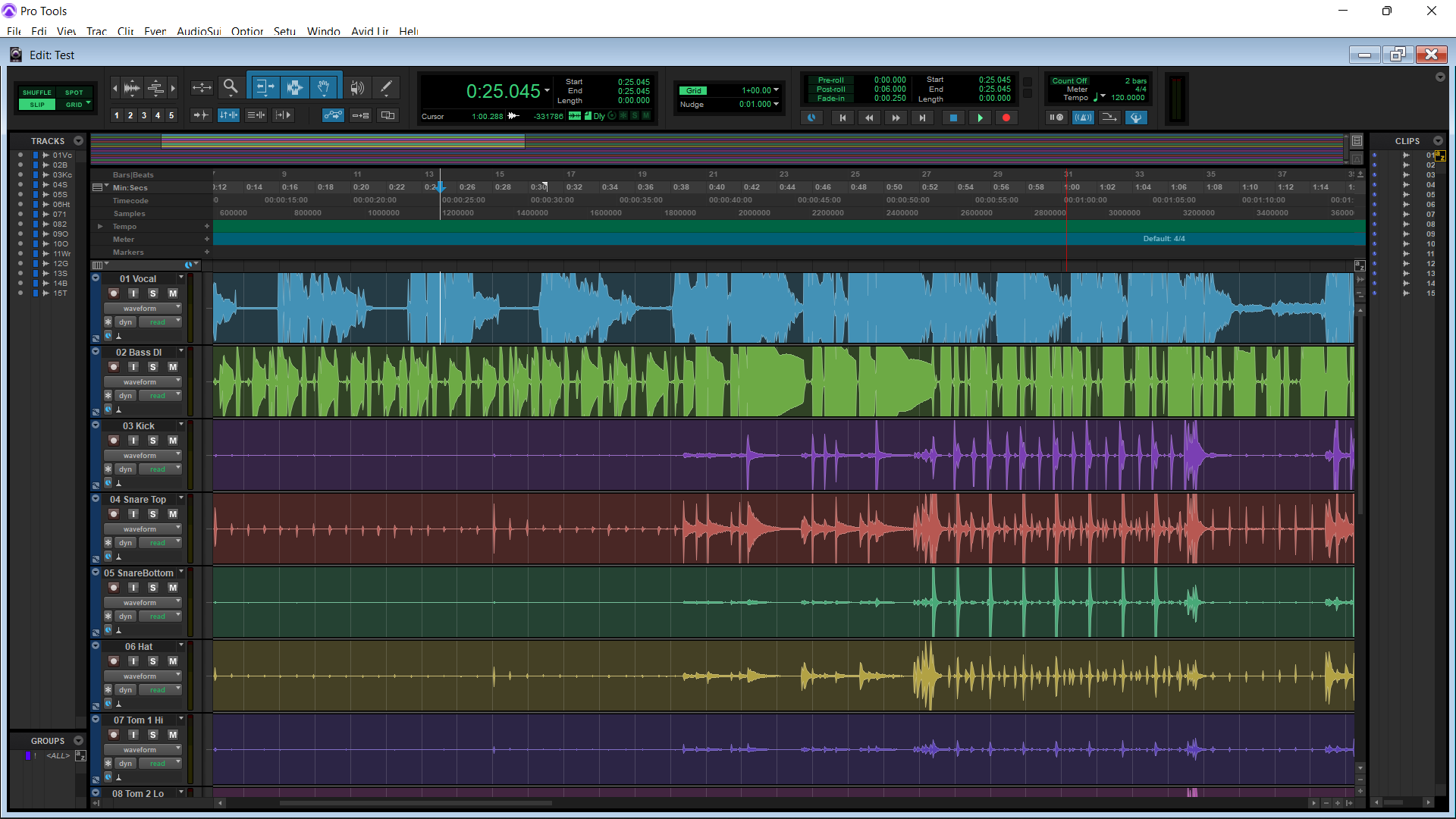Viewport: 1456px width, 819px height.
Task: Mute the 02 Bass DI track
Action: pos(173,367)
